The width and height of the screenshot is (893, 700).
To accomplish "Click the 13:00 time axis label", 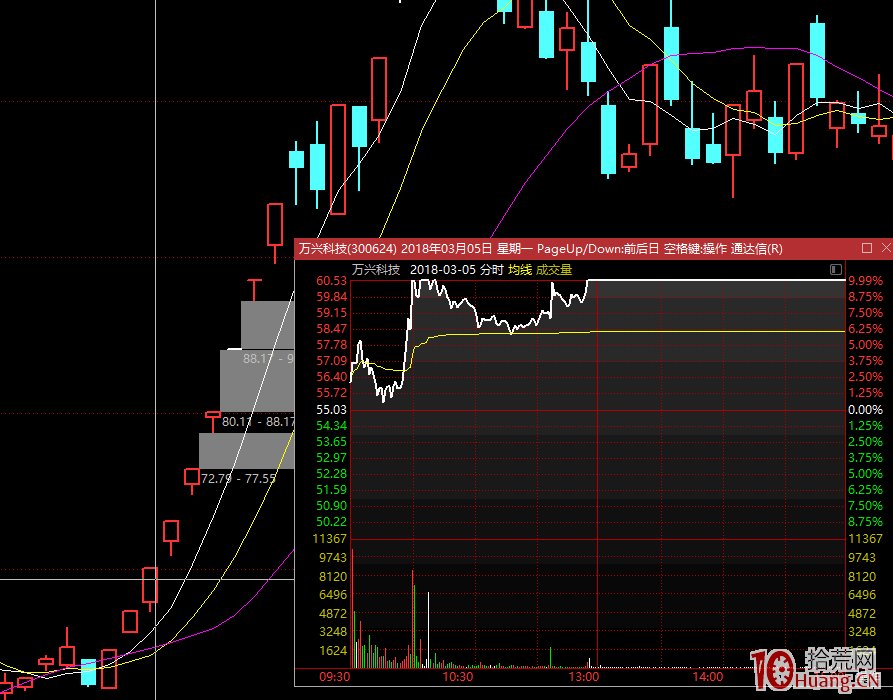I will coord(583,677).
